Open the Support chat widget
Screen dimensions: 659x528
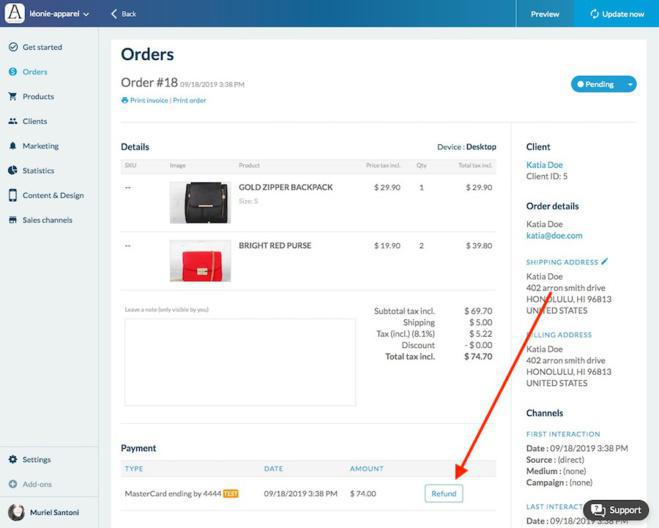pyautogui.click(x=616, y=510)
